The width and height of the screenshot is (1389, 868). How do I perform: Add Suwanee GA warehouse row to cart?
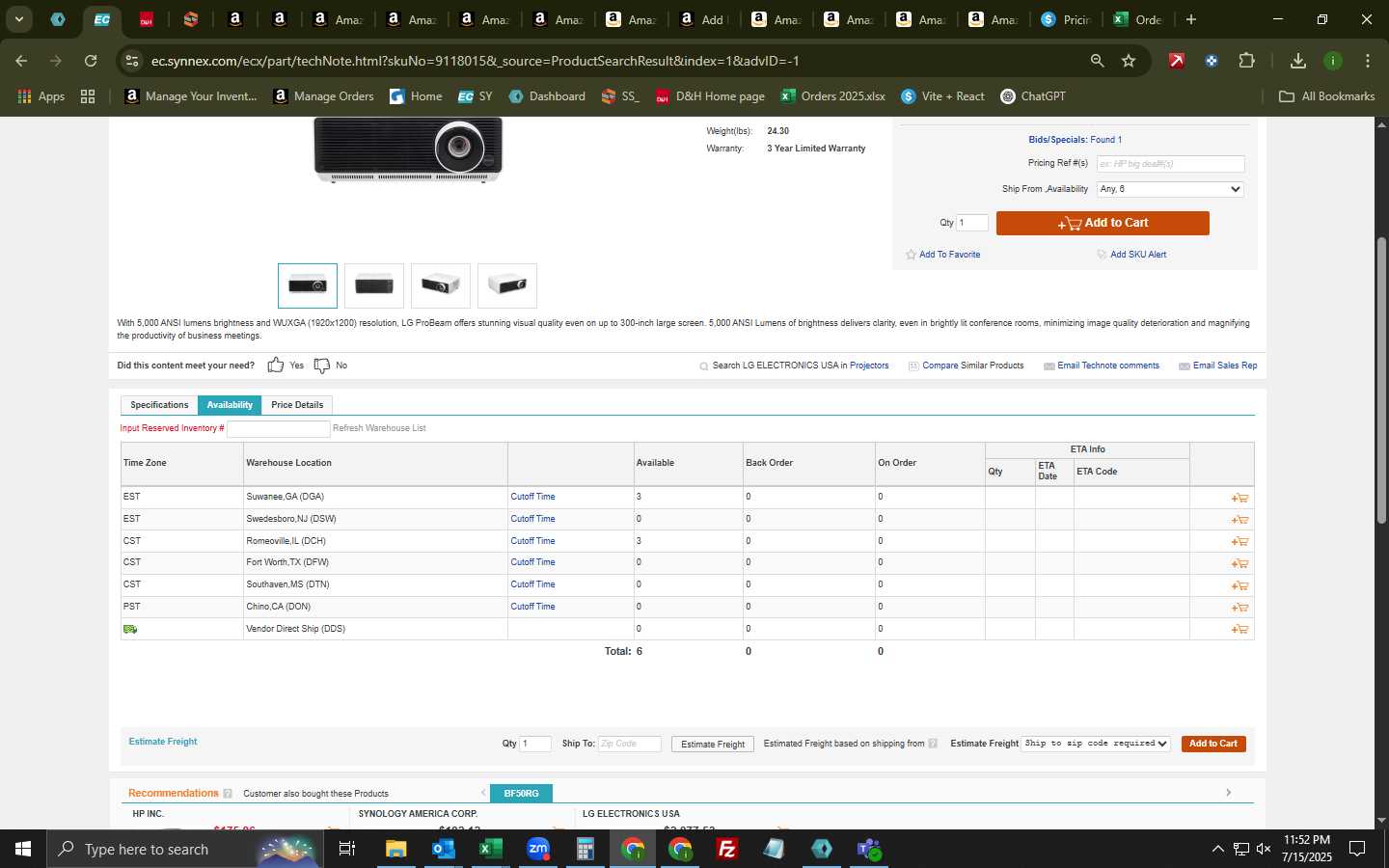1239,498
